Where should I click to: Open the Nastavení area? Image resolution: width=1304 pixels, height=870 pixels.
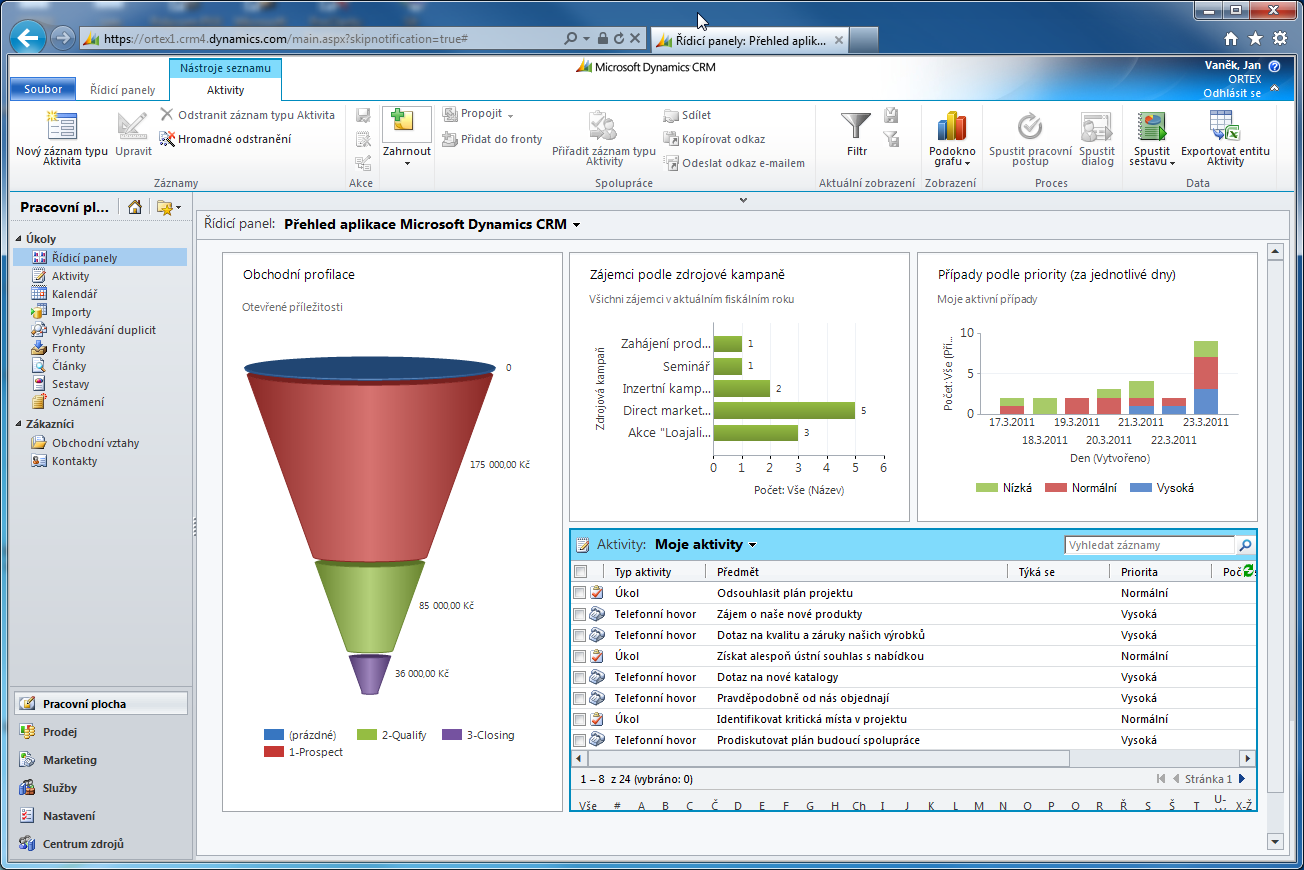point(69,816)
